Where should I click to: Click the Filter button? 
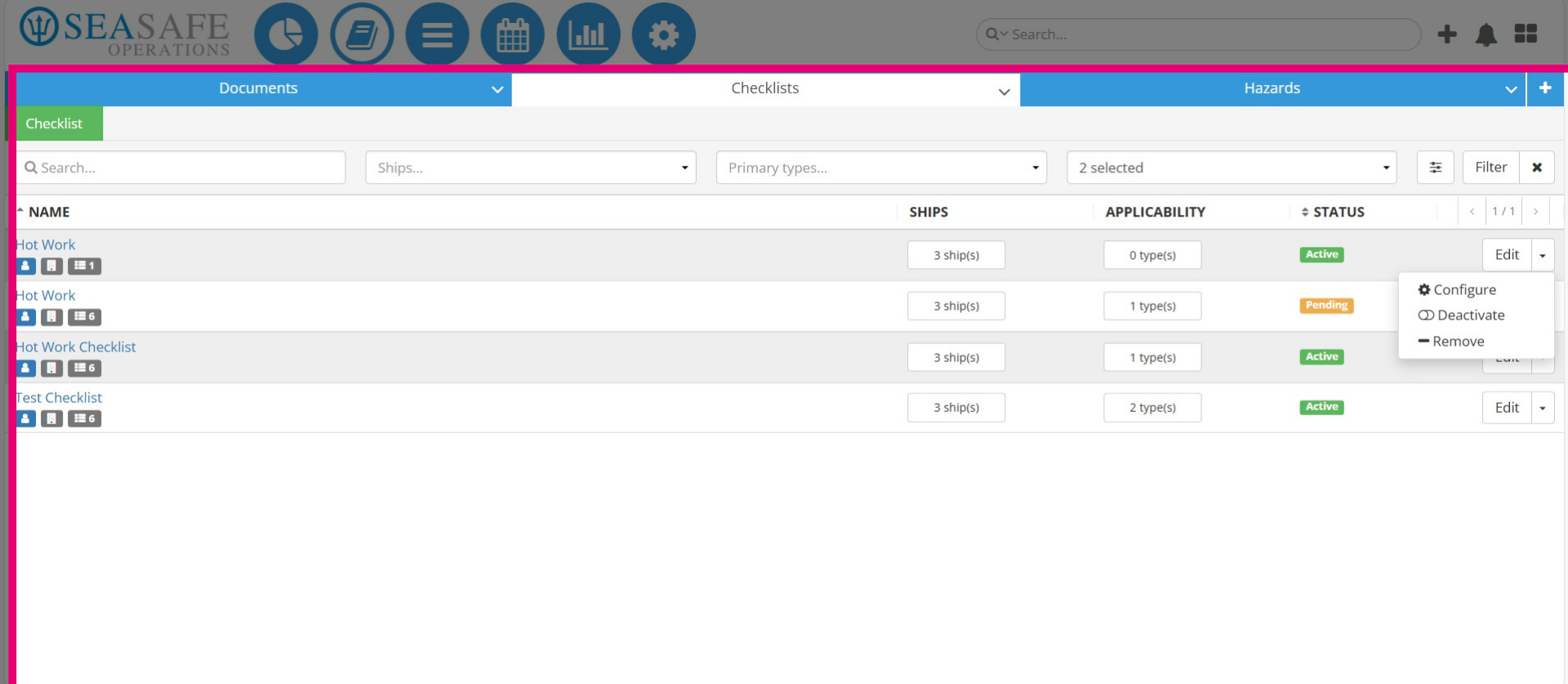pyautogui.click(x=1490, y=168)
